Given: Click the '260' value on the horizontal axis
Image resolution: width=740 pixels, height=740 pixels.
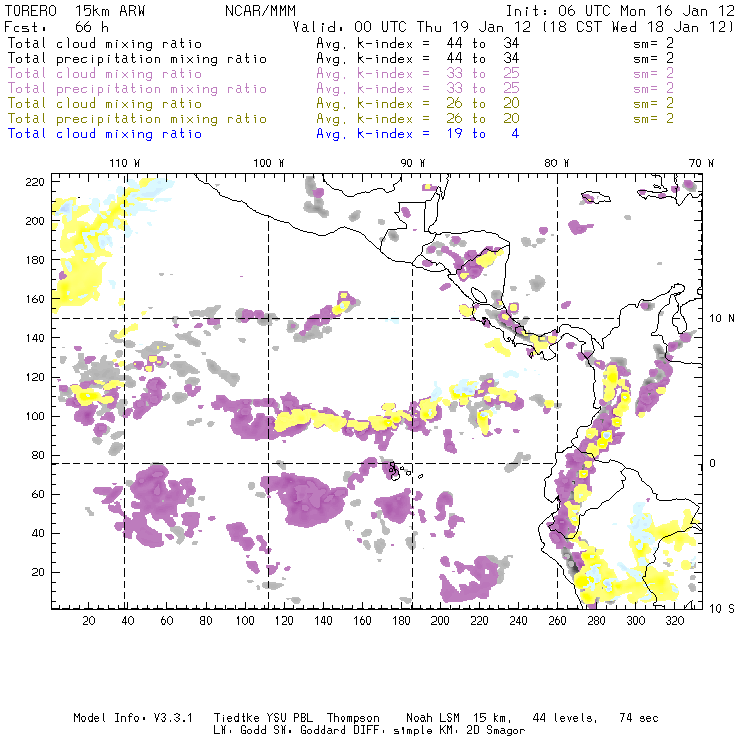Looking at the screenshot, I should (x=557, y=621).
